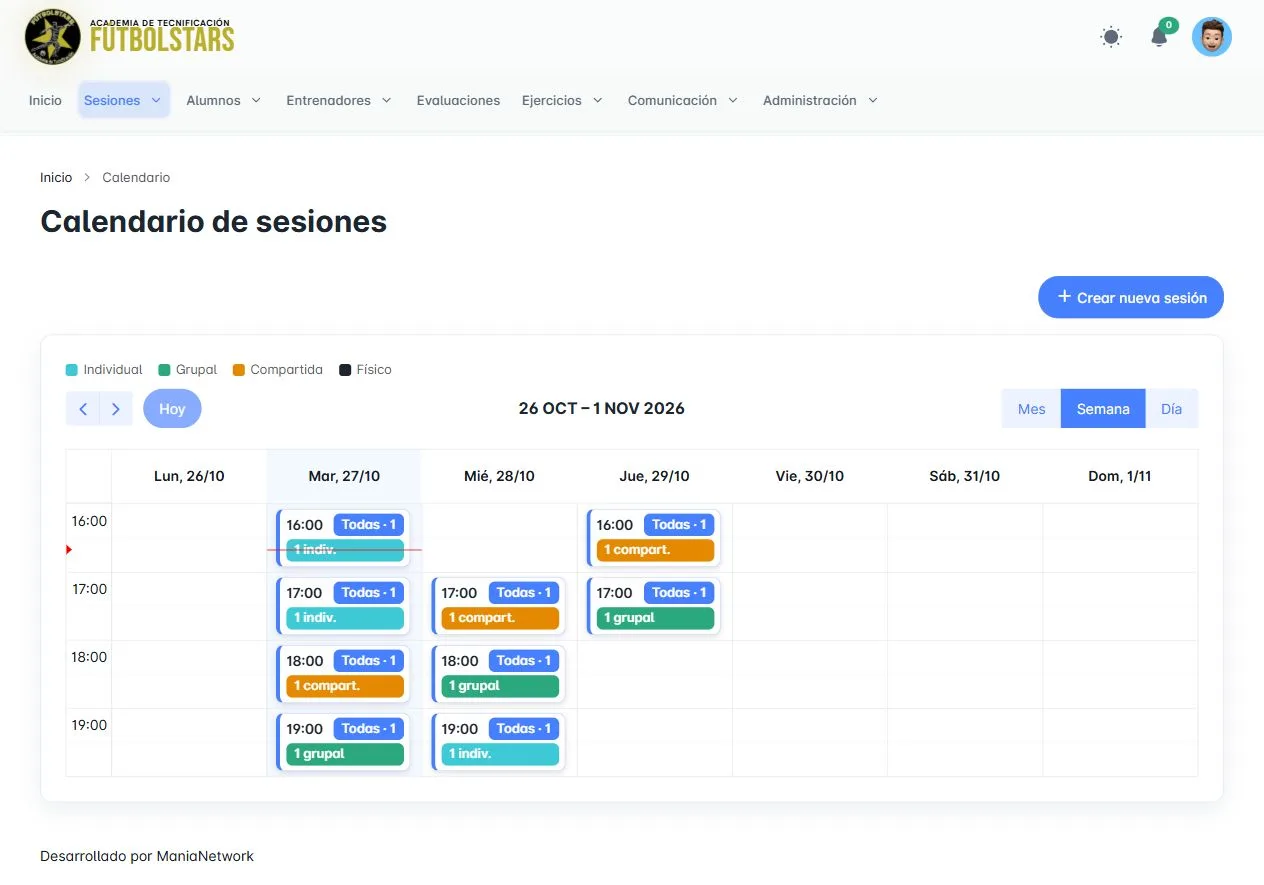Click the Inicio breadcrumb link
The image size is (1264, 885).
point(56,177)
